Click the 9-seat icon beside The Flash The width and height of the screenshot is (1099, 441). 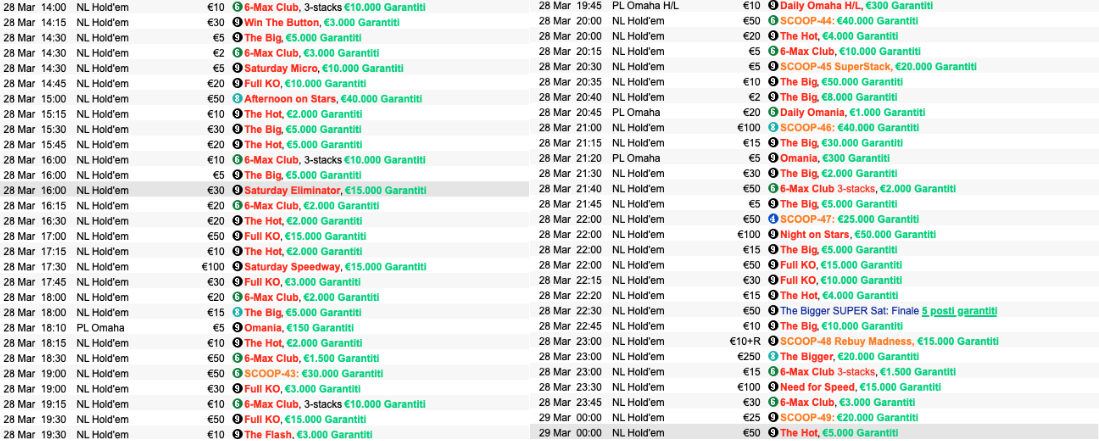[237, 435]
